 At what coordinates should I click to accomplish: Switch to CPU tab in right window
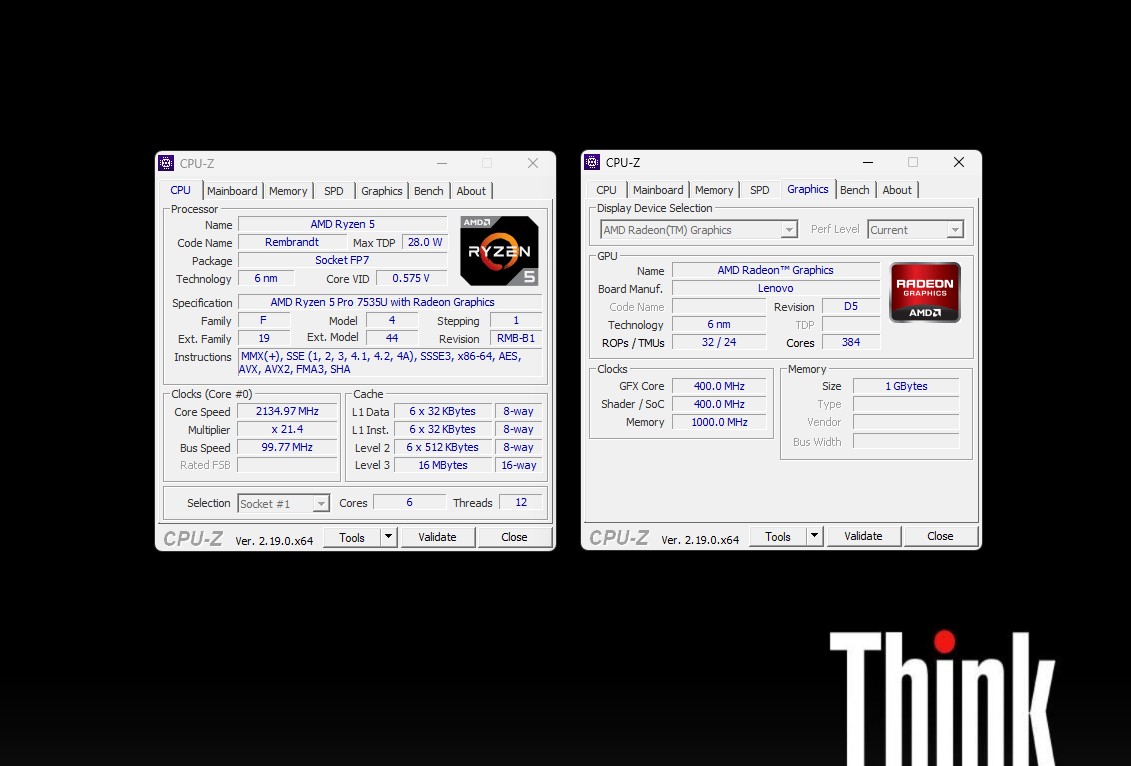pyautogui.click(x=606, y=190)
